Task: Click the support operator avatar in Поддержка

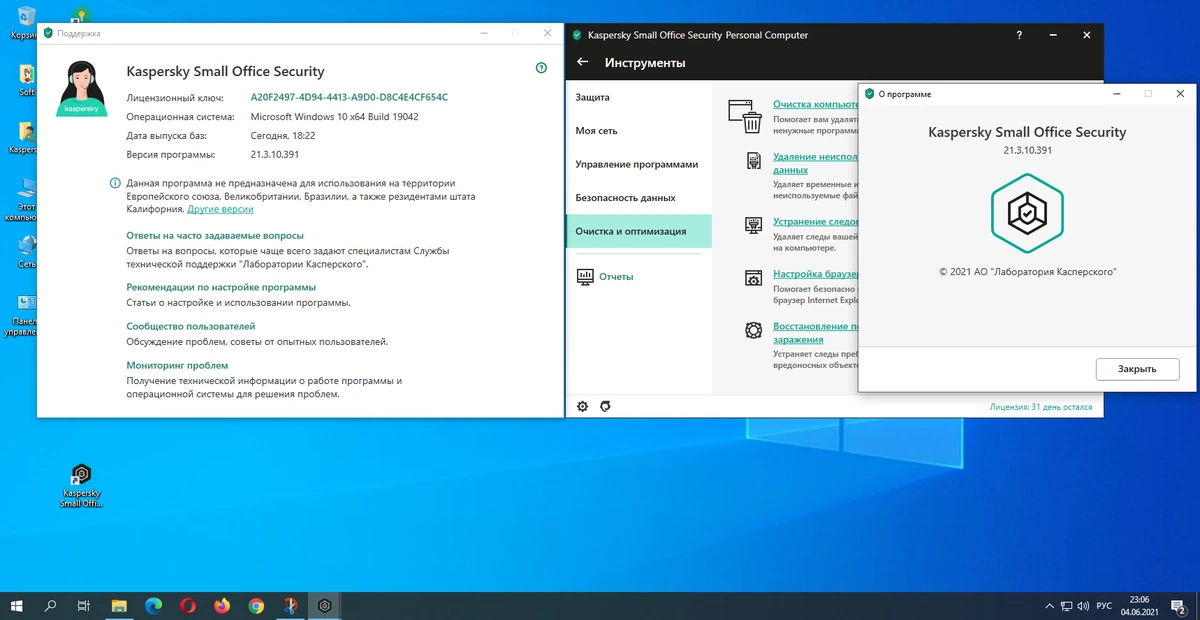Action: click(81, 89)
